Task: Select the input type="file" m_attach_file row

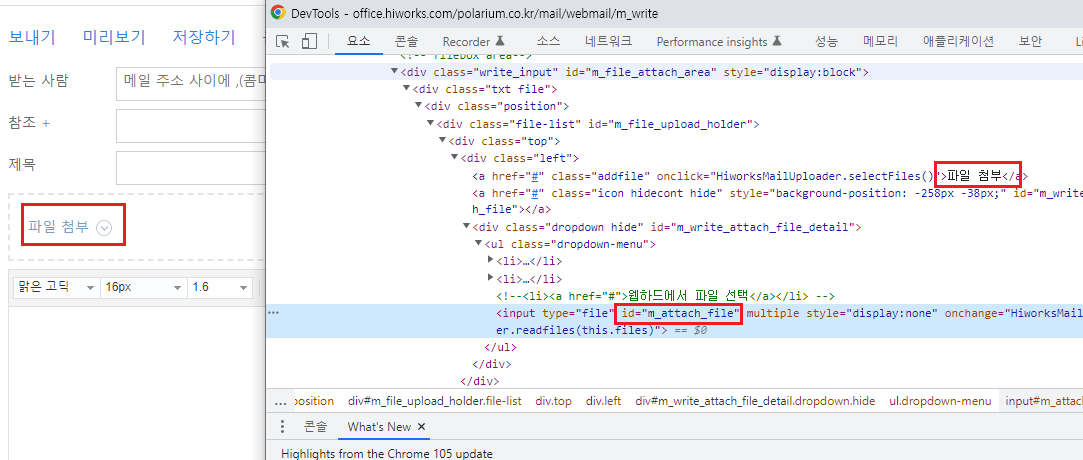Action: 675,321
